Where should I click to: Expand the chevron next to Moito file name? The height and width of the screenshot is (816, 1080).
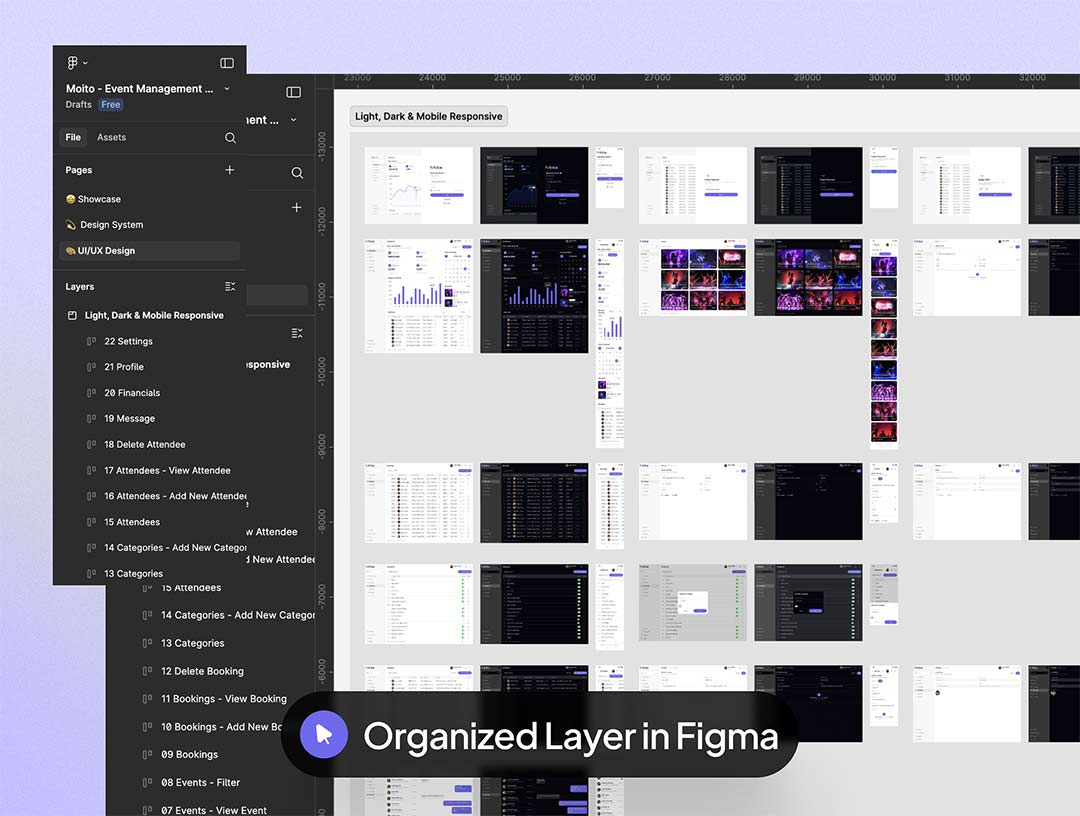coord(227,89)
